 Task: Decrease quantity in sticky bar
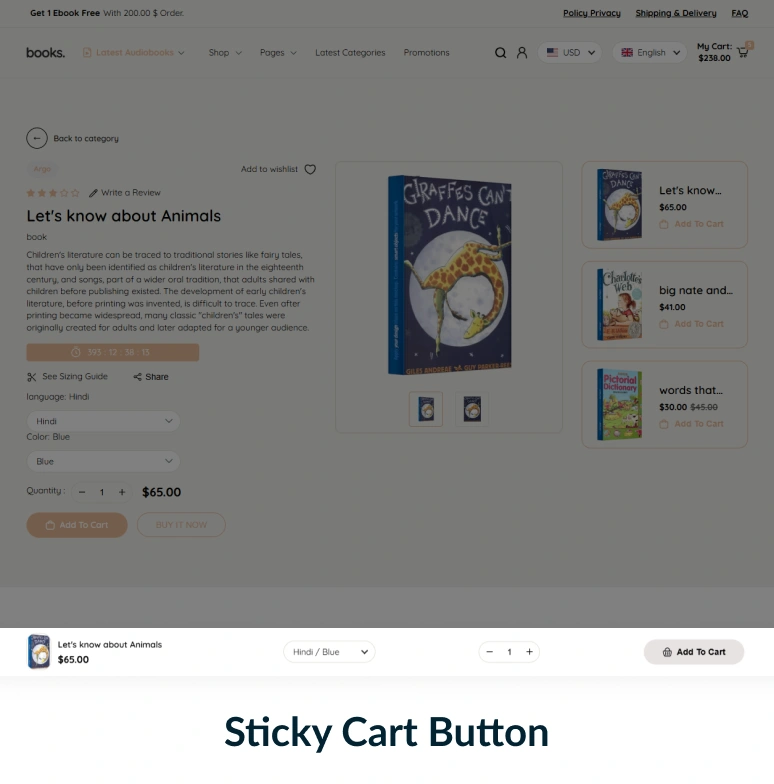click(x=490, y=652)
